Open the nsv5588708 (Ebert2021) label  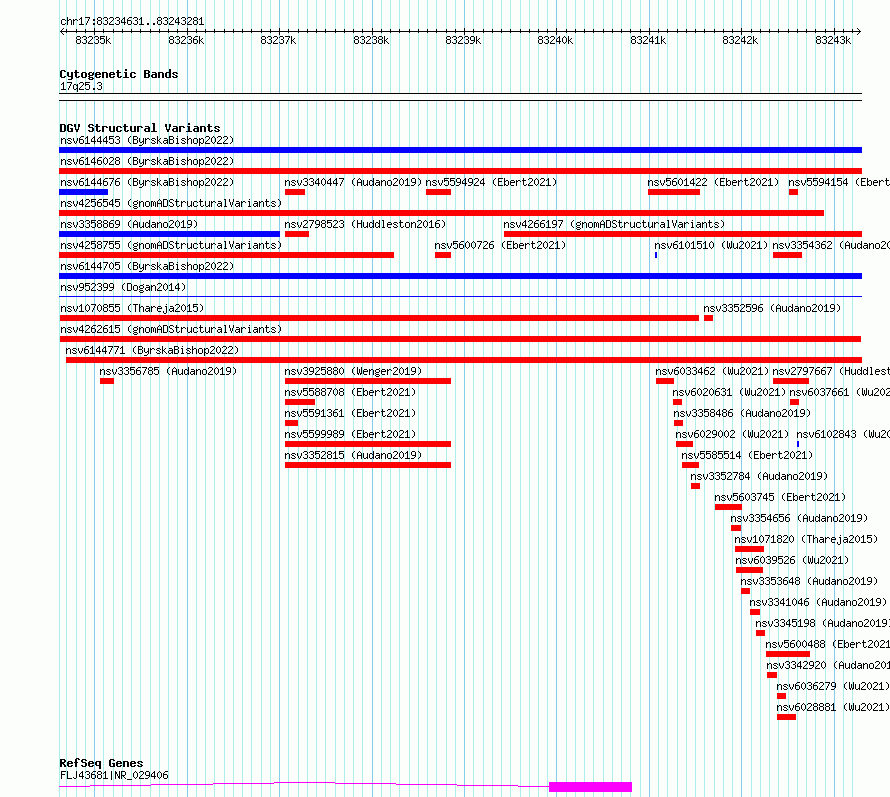[350, 392]
